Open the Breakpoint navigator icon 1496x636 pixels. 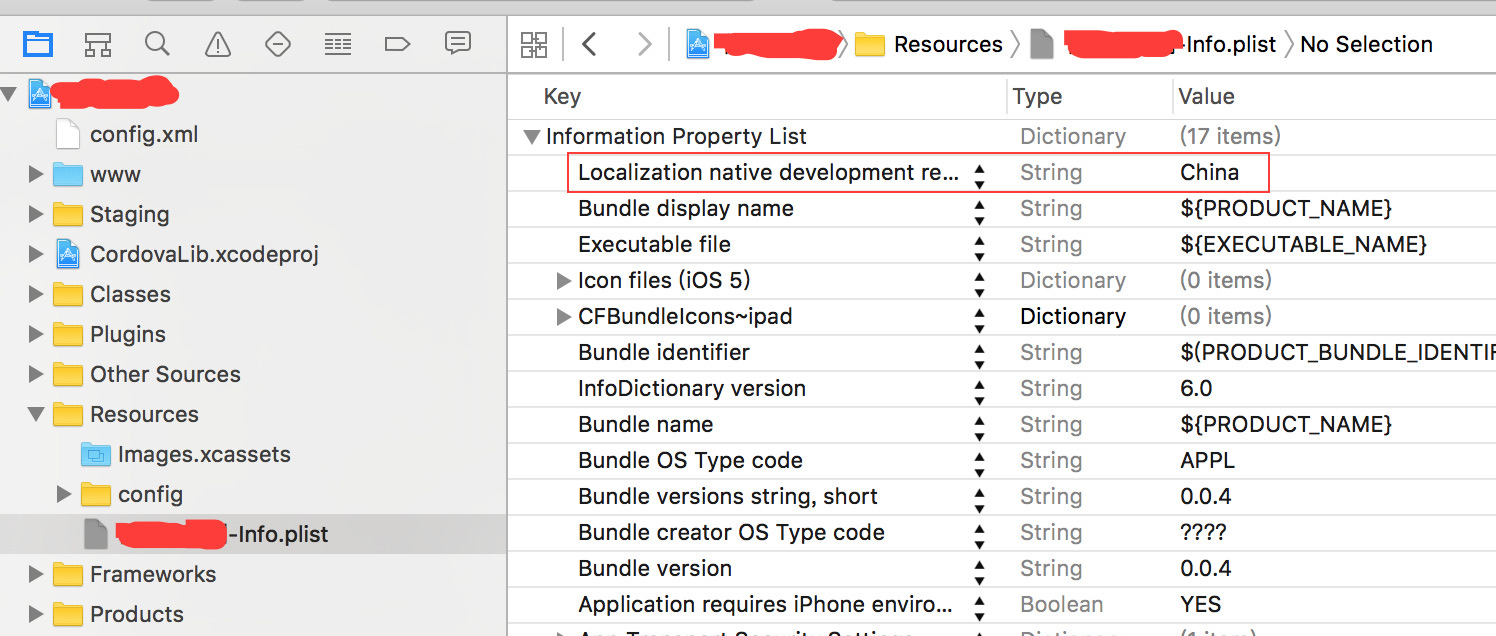(397, 44)
